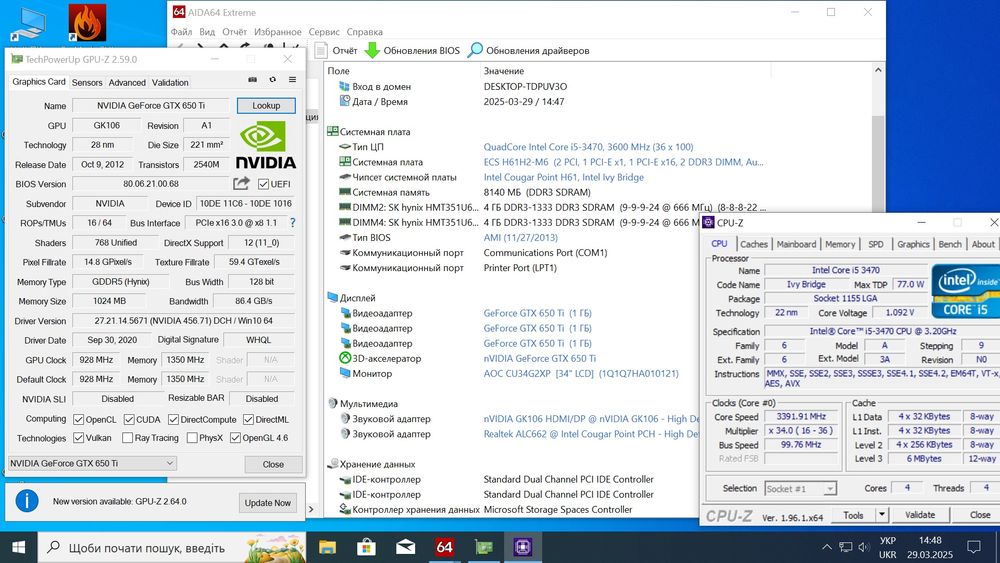Click the GPU-Z taskbar icon
Viewport: 1000px width, 563px height.
pos(484,547)
